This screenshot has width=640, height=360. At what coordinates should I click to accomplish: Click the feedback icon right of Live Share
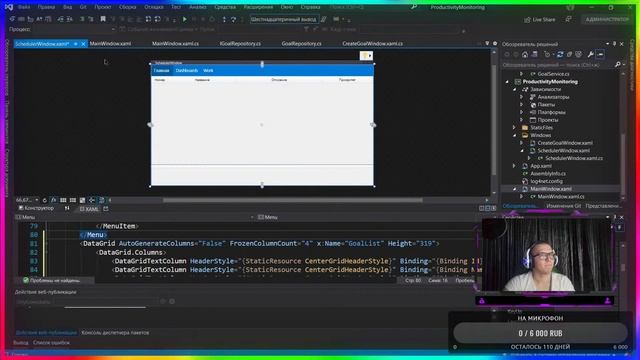(569, 19)
